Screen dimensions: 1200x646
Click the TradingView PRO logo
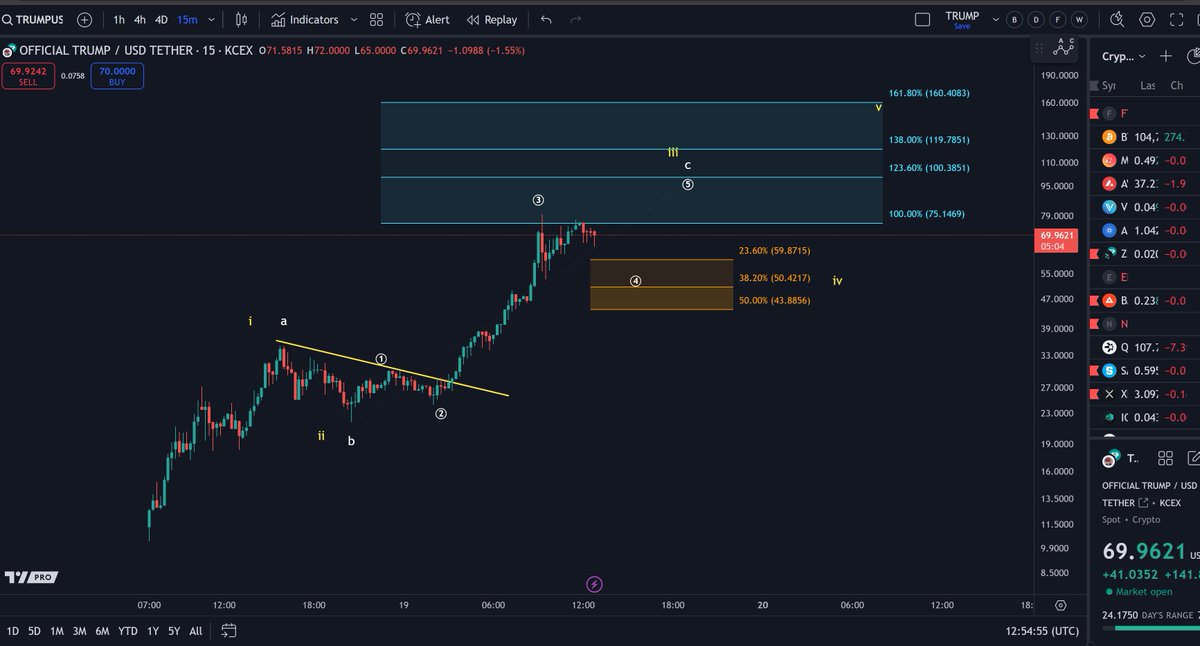[x=31, y=577]
